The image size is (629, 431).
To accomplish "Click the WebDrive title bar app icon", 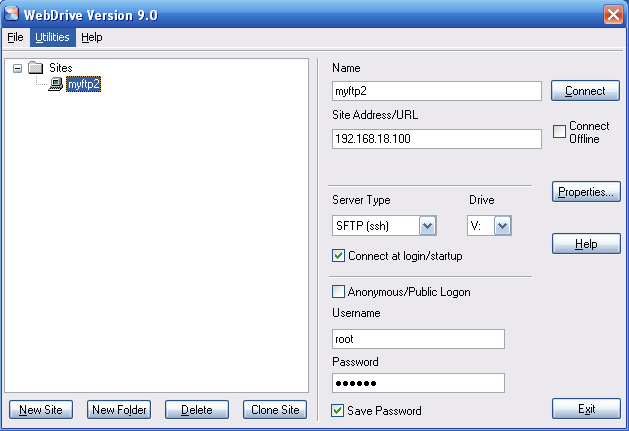I will [12, 14].
